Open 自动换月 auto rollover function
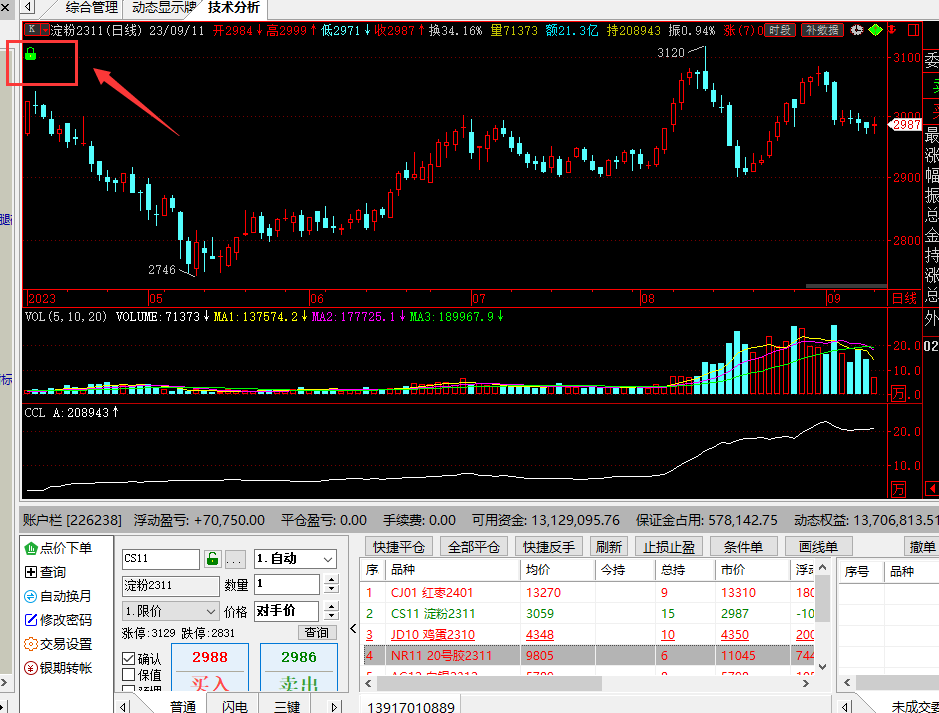 point(65,596)
